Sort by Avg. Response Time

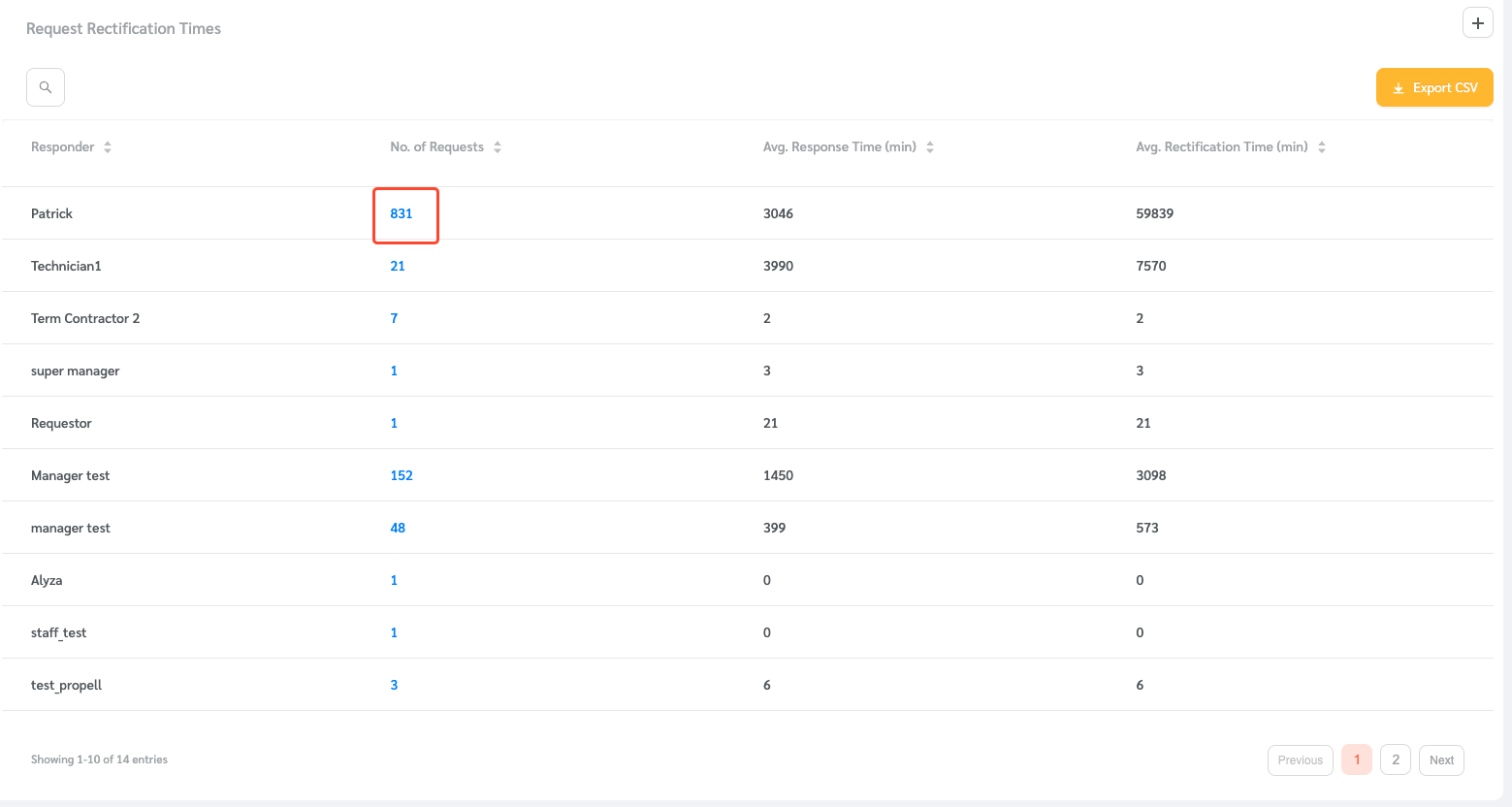[930, 146]
